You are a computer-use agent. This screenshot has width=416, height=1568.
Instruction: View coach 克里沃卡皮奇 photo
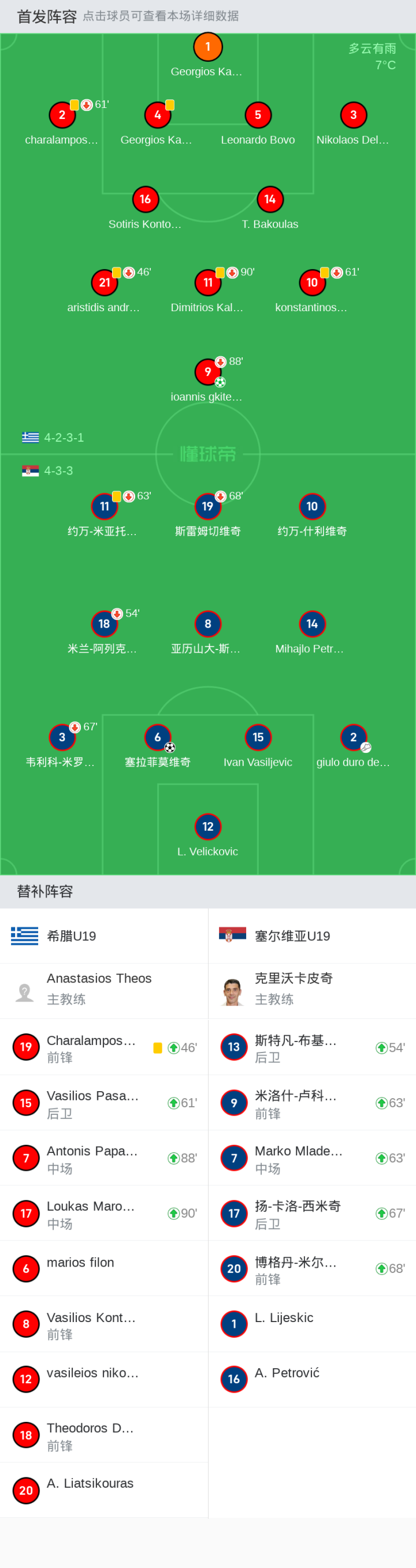233,992
